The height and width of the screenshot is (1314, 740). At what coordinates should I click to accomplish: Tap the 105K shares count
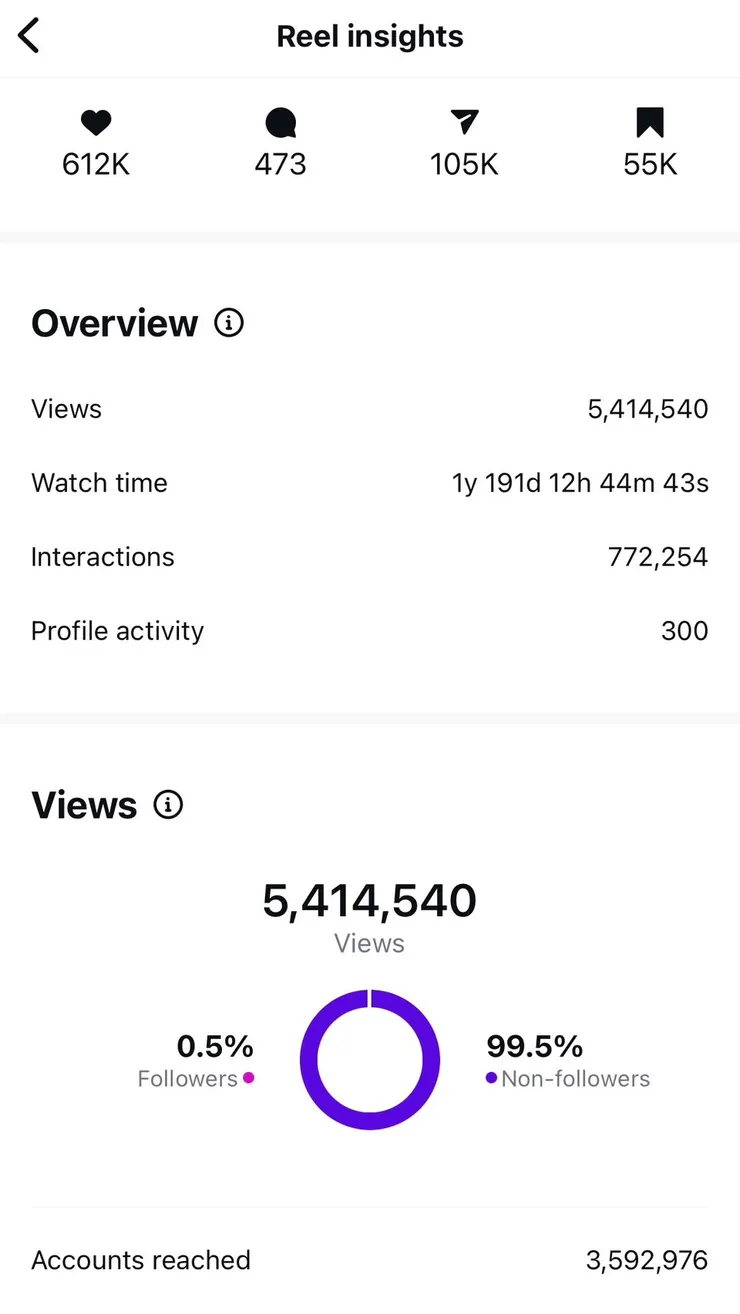(464, 164)
